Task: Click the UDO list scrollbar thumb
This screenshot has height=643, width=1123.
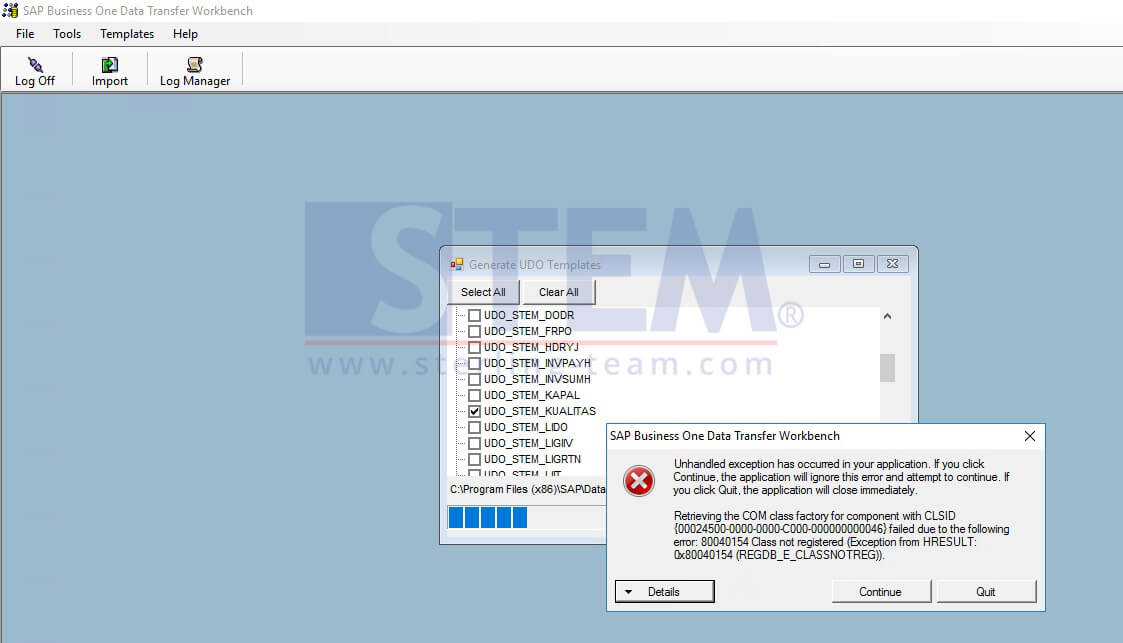Action: 887,368
